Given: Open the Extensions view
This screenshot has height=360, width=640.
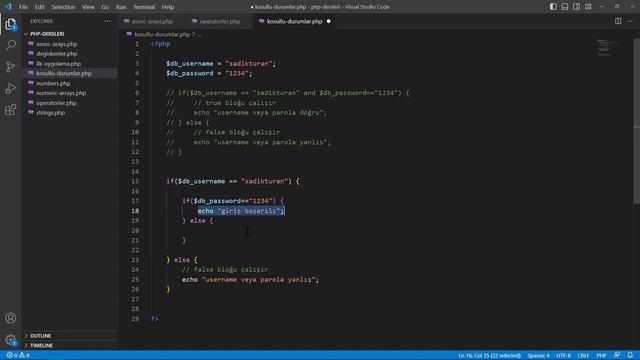Looking at the screenshot, I should (11, 110).
